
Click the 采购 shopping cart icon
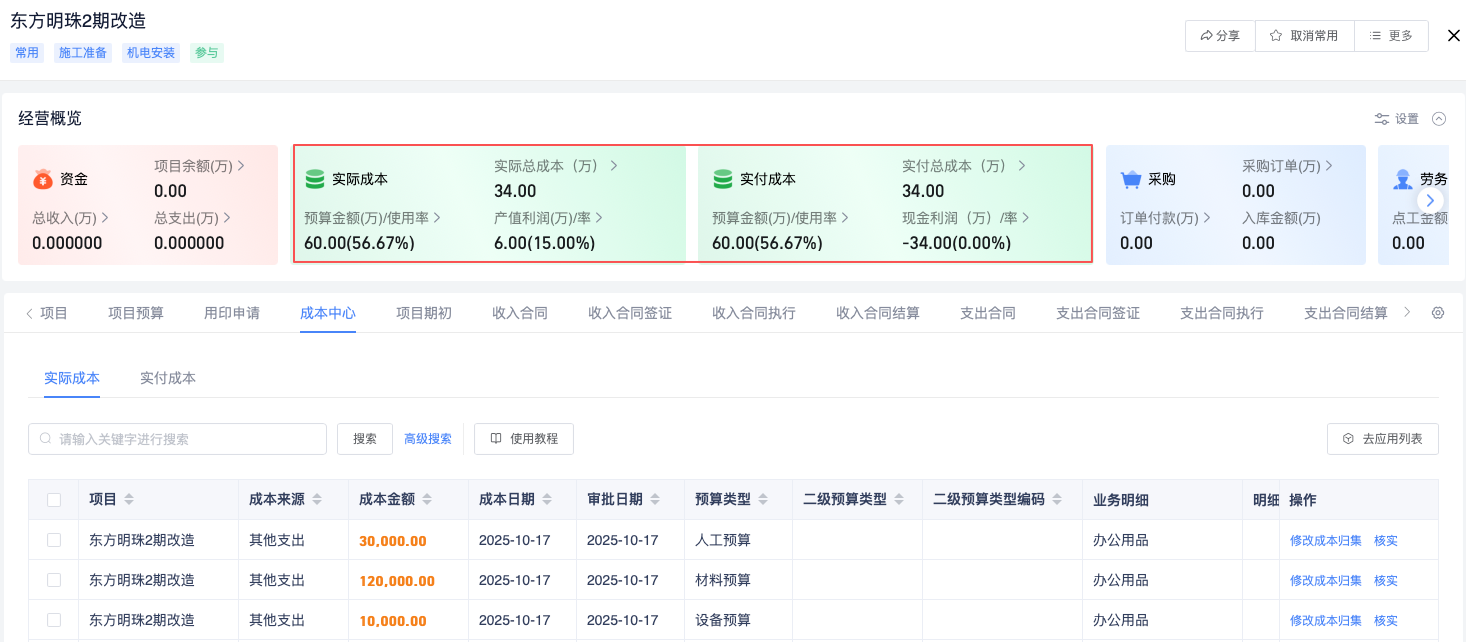(1131, 180)
